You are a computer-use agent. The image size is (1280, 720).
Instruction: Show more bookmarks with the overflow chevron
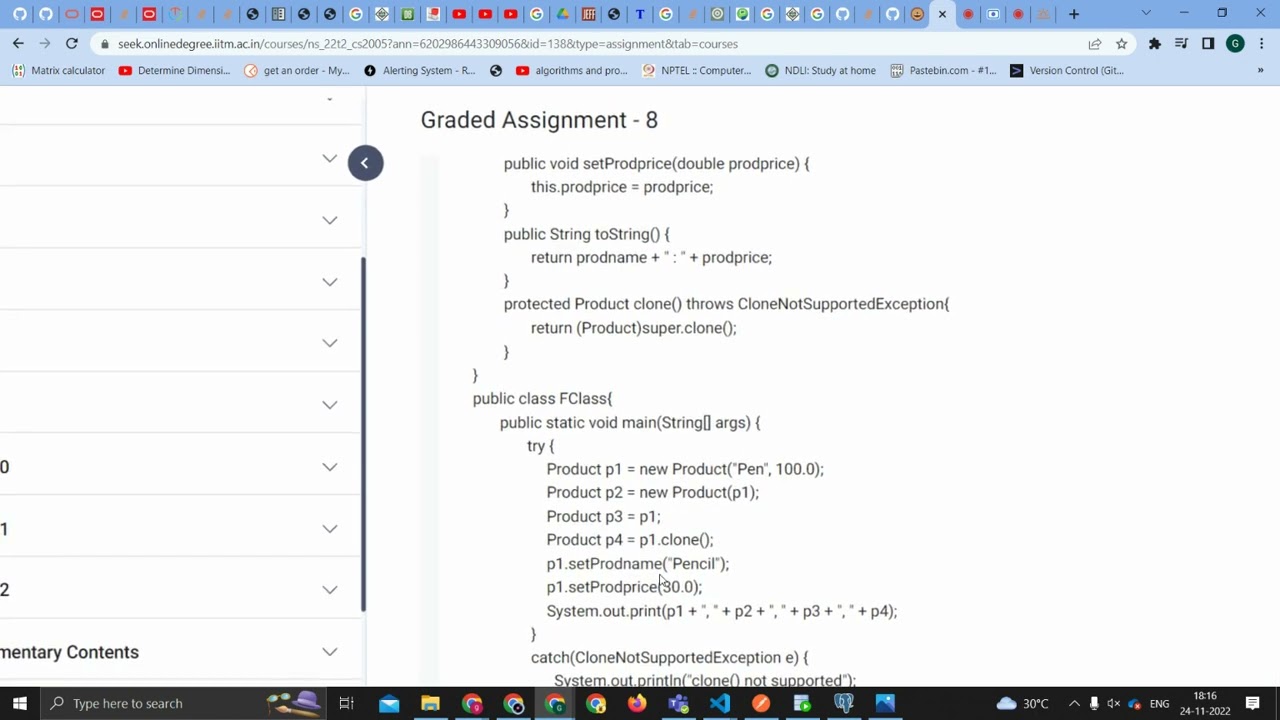click(x=1260, y=70)
